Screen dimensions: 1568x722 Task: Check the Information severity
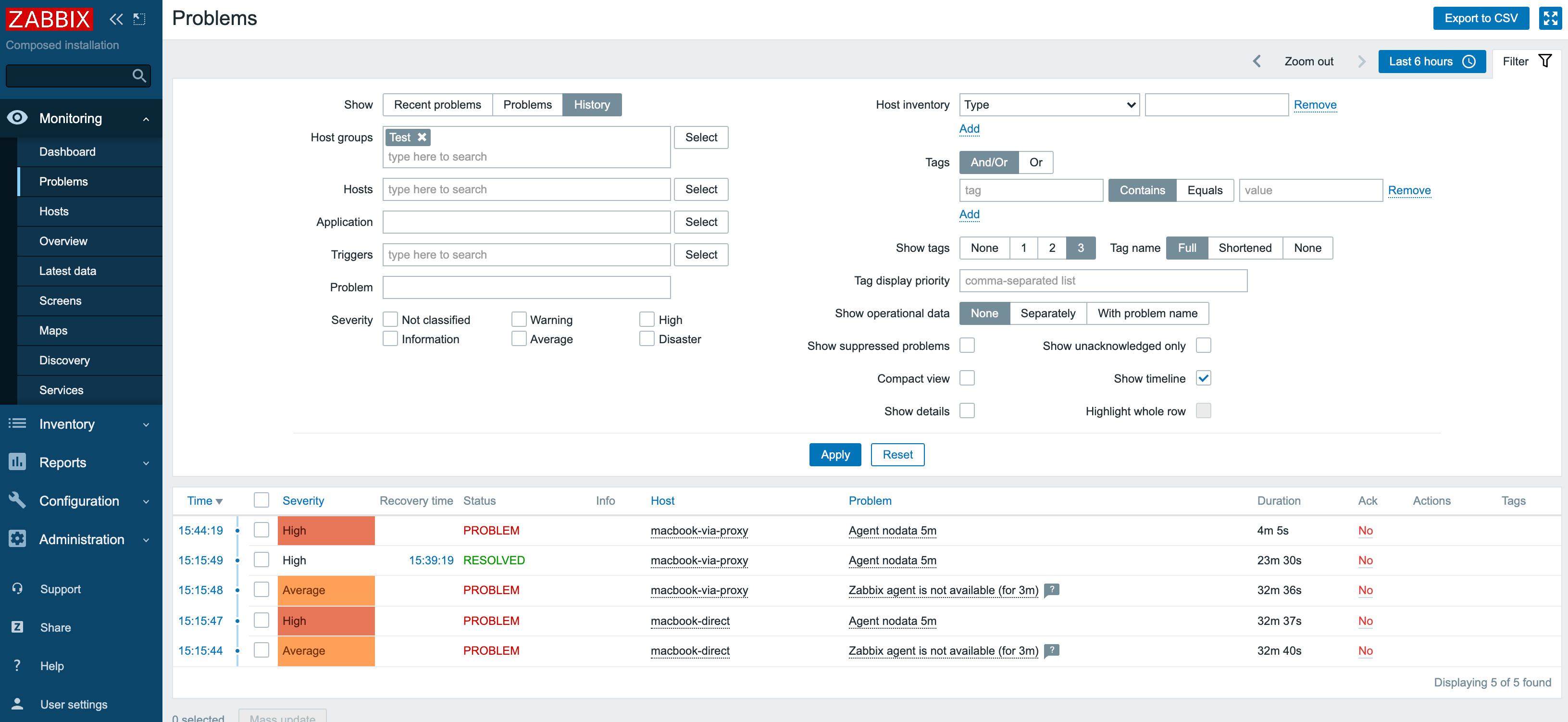(390, 338)
